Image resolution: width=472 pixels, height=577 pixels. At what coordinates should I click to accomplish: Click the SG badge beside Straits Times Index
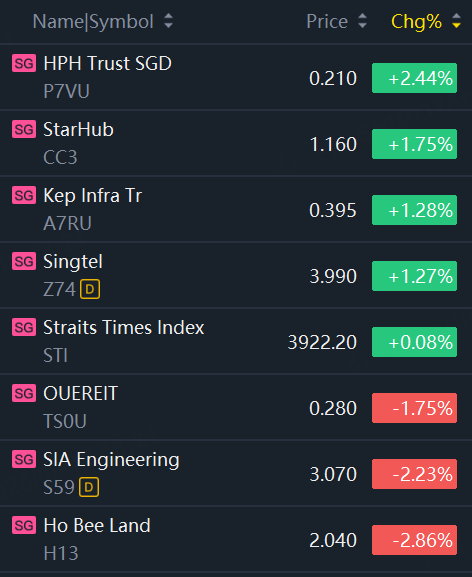click(x=24, y=327)
